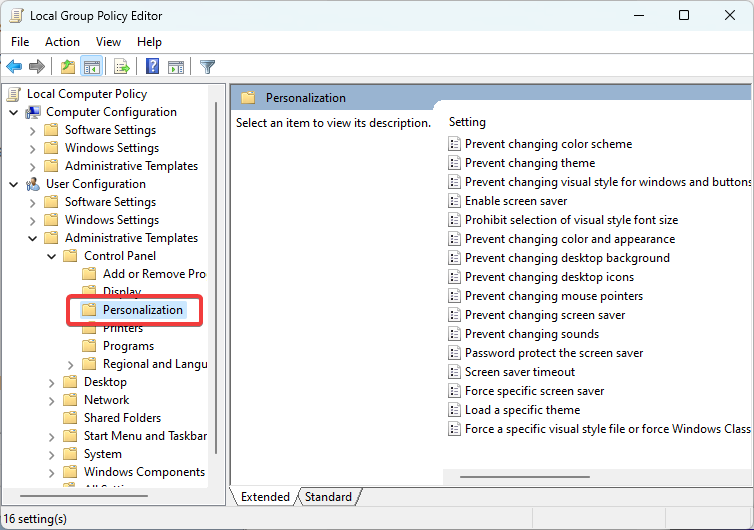Click the Force specific screen saver setting icon
The image size is (754, 530).
click(454, 391)
